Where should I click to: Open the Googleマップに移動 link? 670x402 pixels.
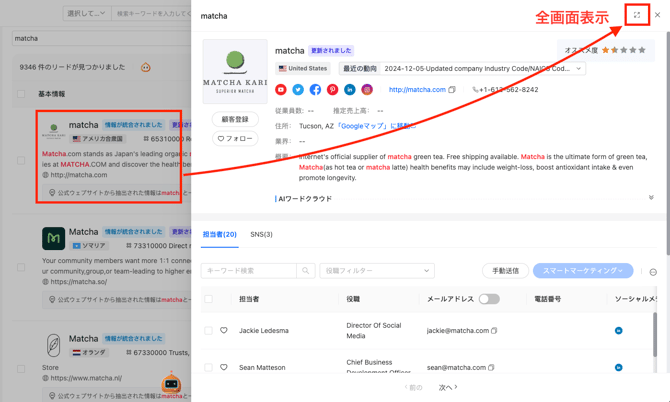[x=376, y=126]
